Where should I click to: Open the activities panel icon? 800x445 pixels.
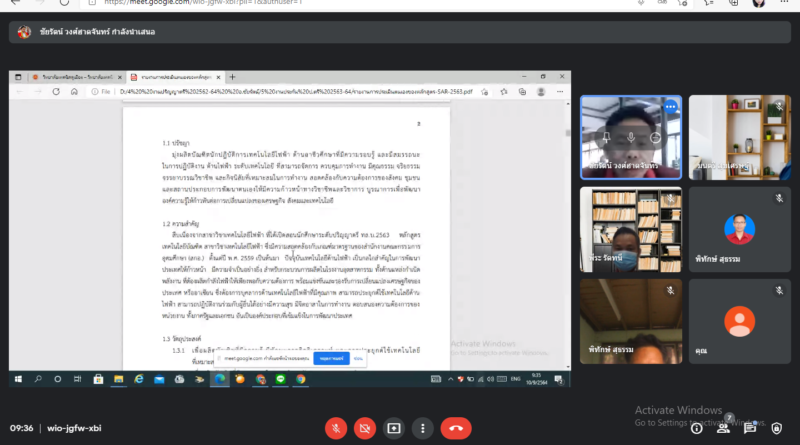(776, 428)
